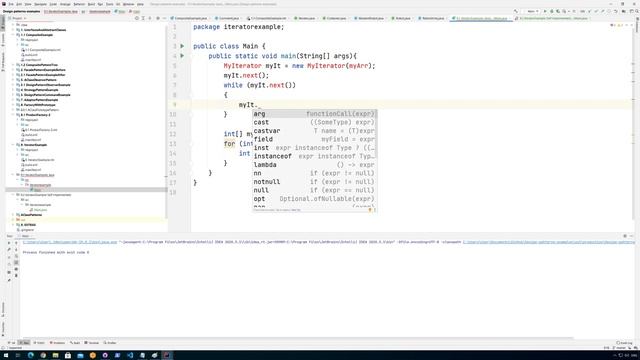Open the View menu
The width and height of the screenshot is (640, 360).
point(28,4)
